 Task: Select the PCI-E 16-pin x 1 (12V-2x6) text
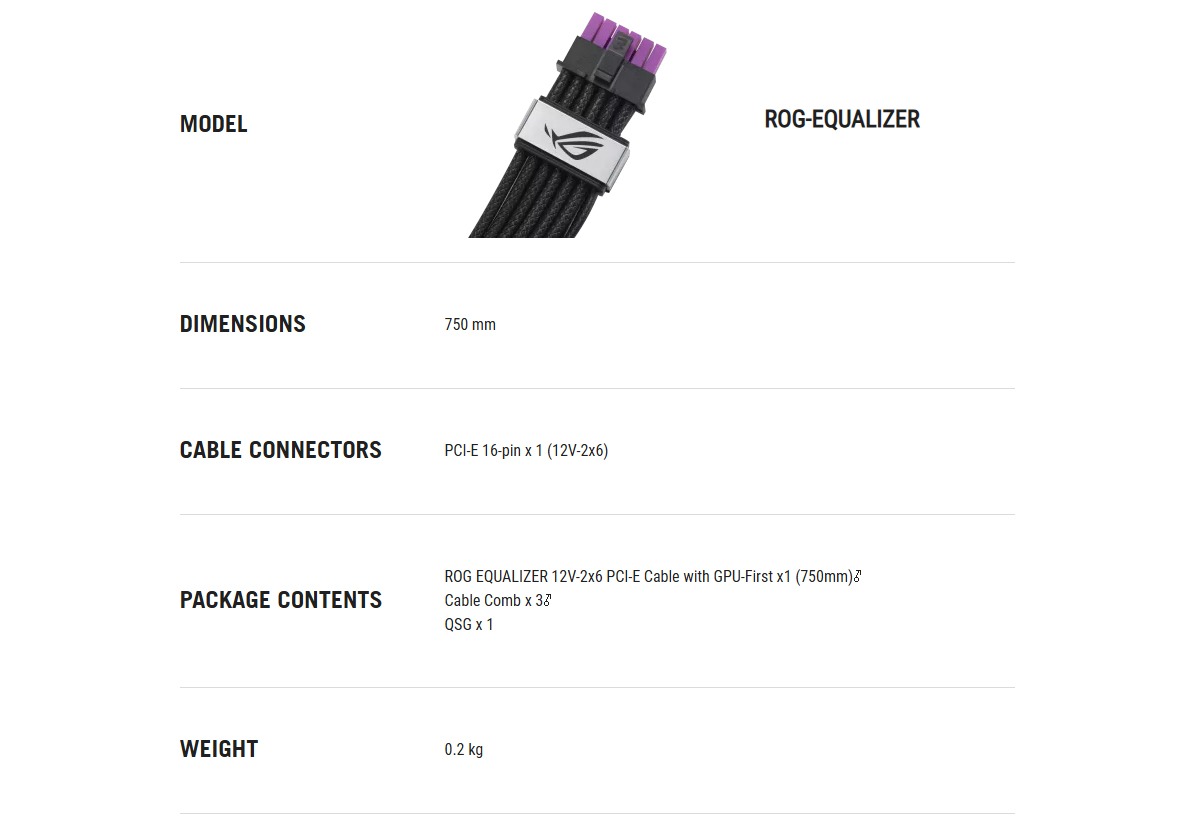526,451
